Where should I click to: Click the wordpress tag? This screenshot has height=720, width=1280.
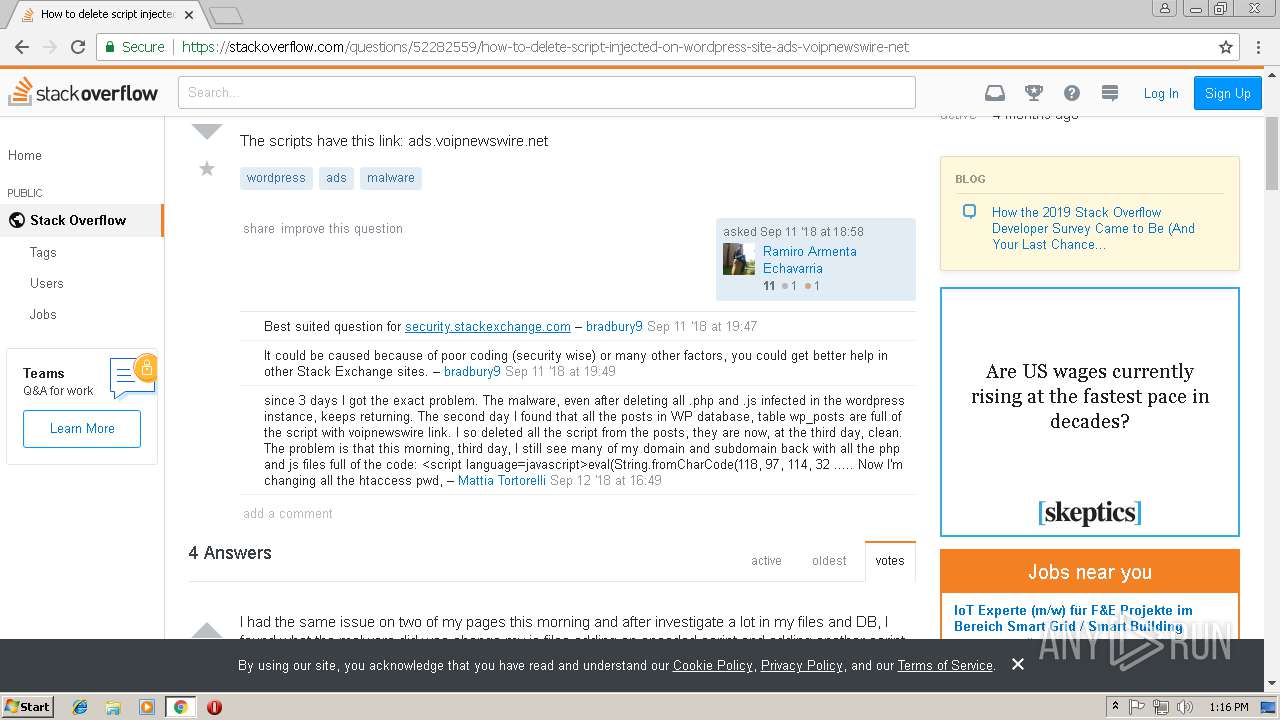click(276, 178)
